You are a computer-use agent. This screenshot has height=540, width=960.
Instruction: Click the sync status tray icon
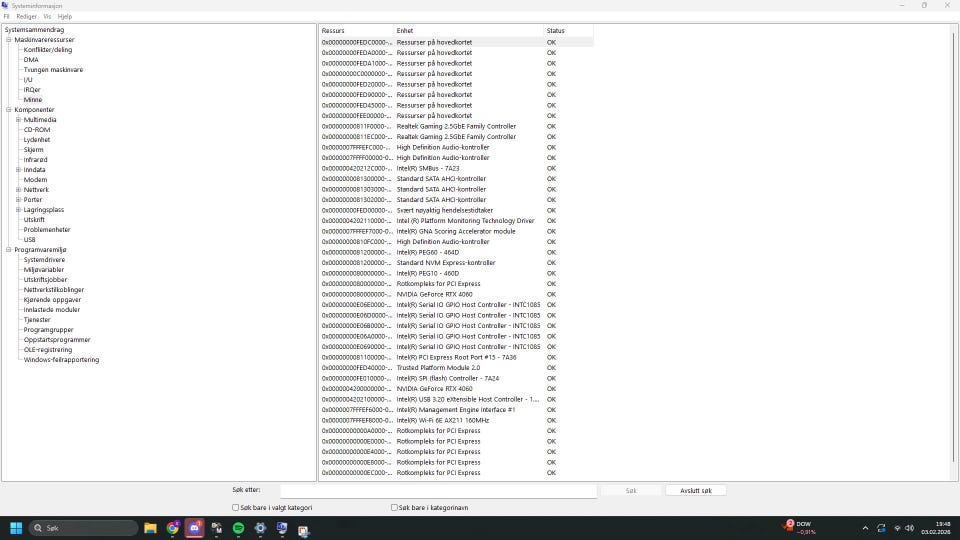[x=881, y=528]
